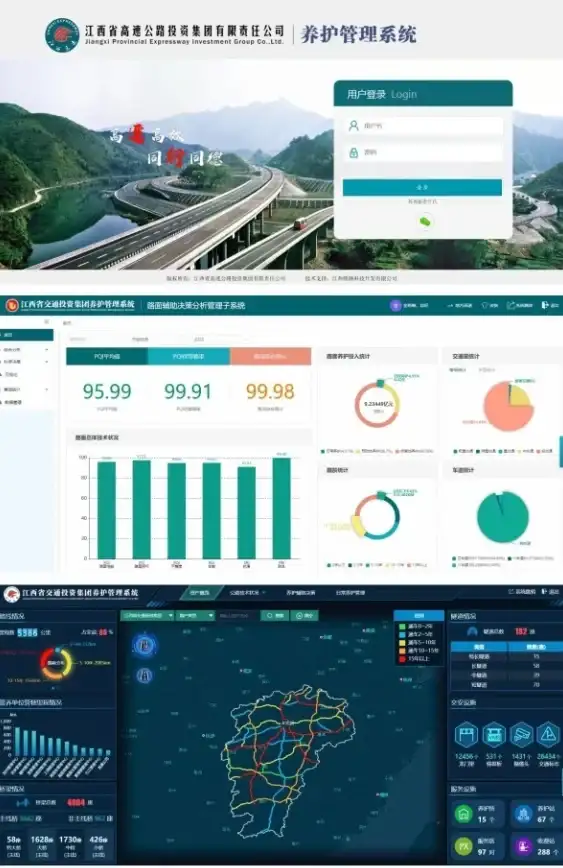Screen dimensions: 563x868
Task: Click the logout icon in teal header
Action: click(545, 305)
